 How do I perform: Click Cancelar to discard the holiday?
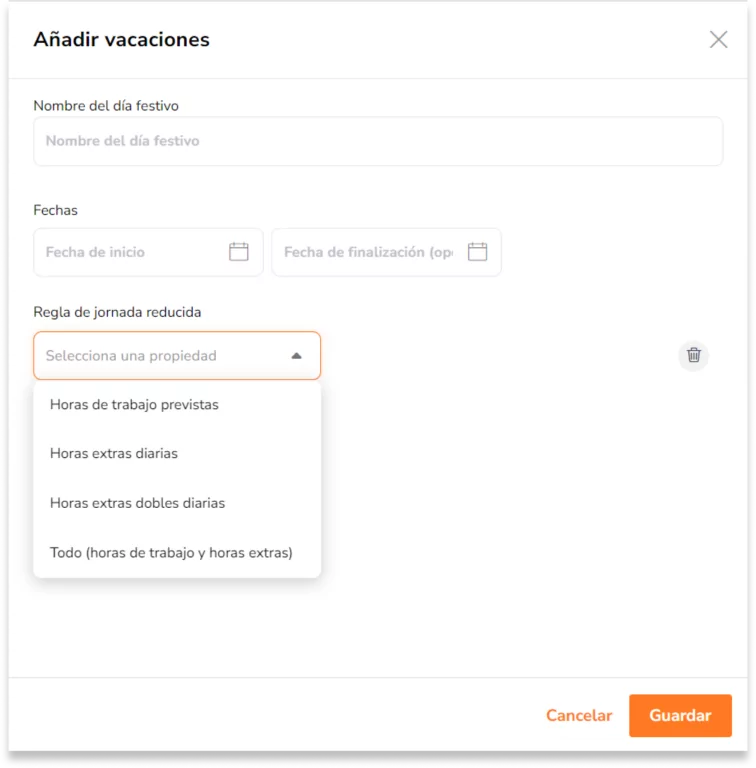click(x=579, y=715)
